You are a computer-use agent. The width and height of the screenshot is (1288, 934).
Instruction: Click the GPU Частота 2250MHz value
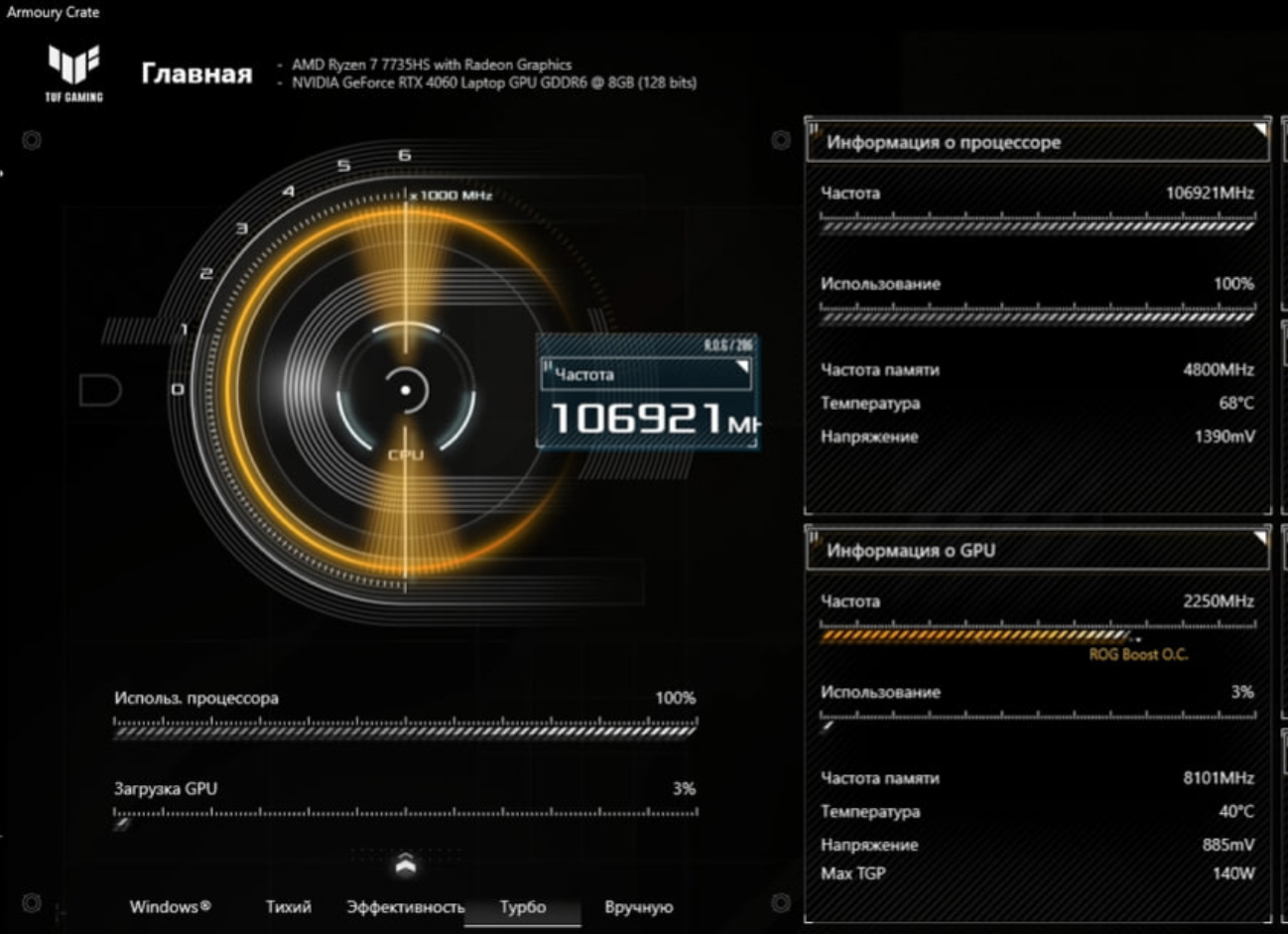coord(1219,600)
